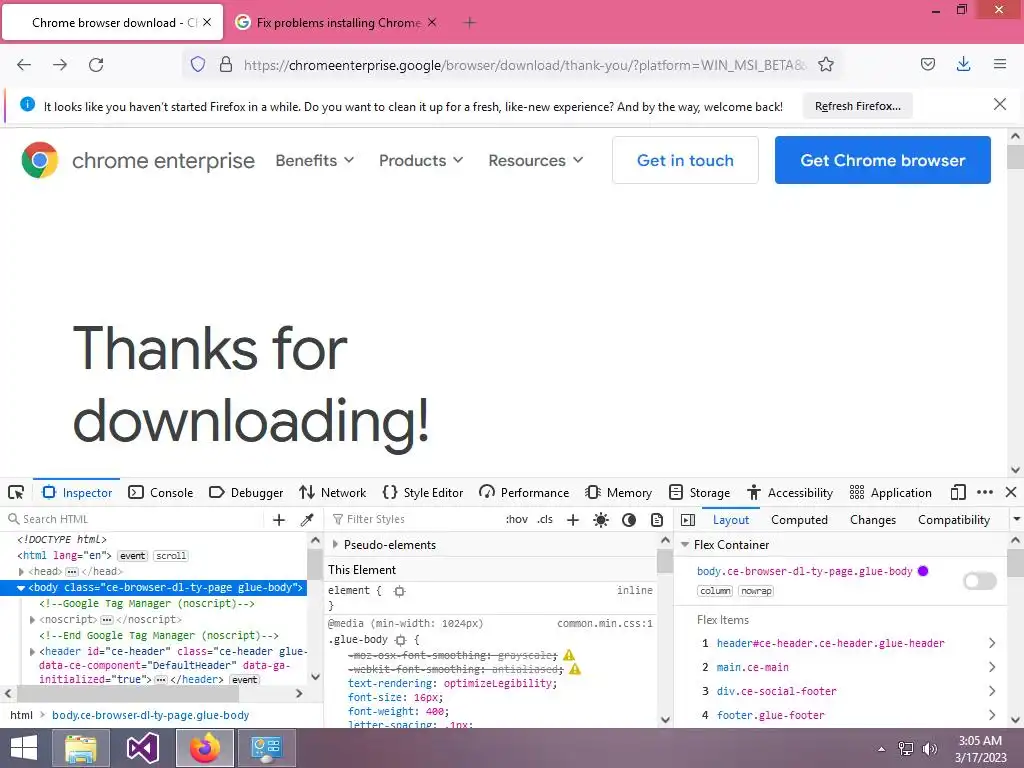Close the developer tools panel
The image size is (1024, 768).
(x=1011, y=492)
